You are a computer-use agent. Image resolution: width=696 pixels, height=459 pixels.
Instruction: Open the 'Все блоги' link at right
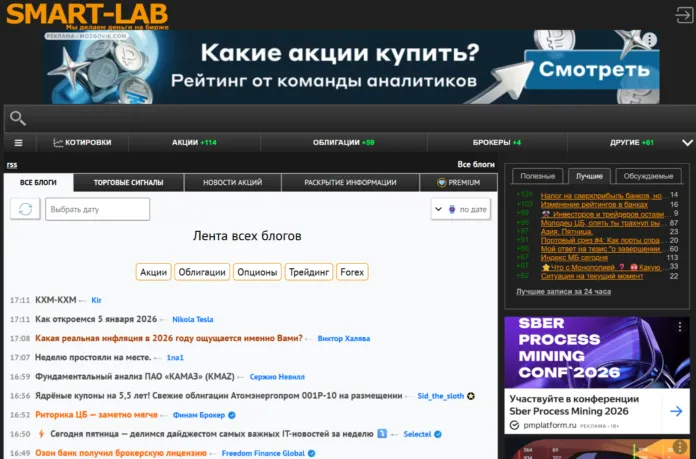pos(476,164)
